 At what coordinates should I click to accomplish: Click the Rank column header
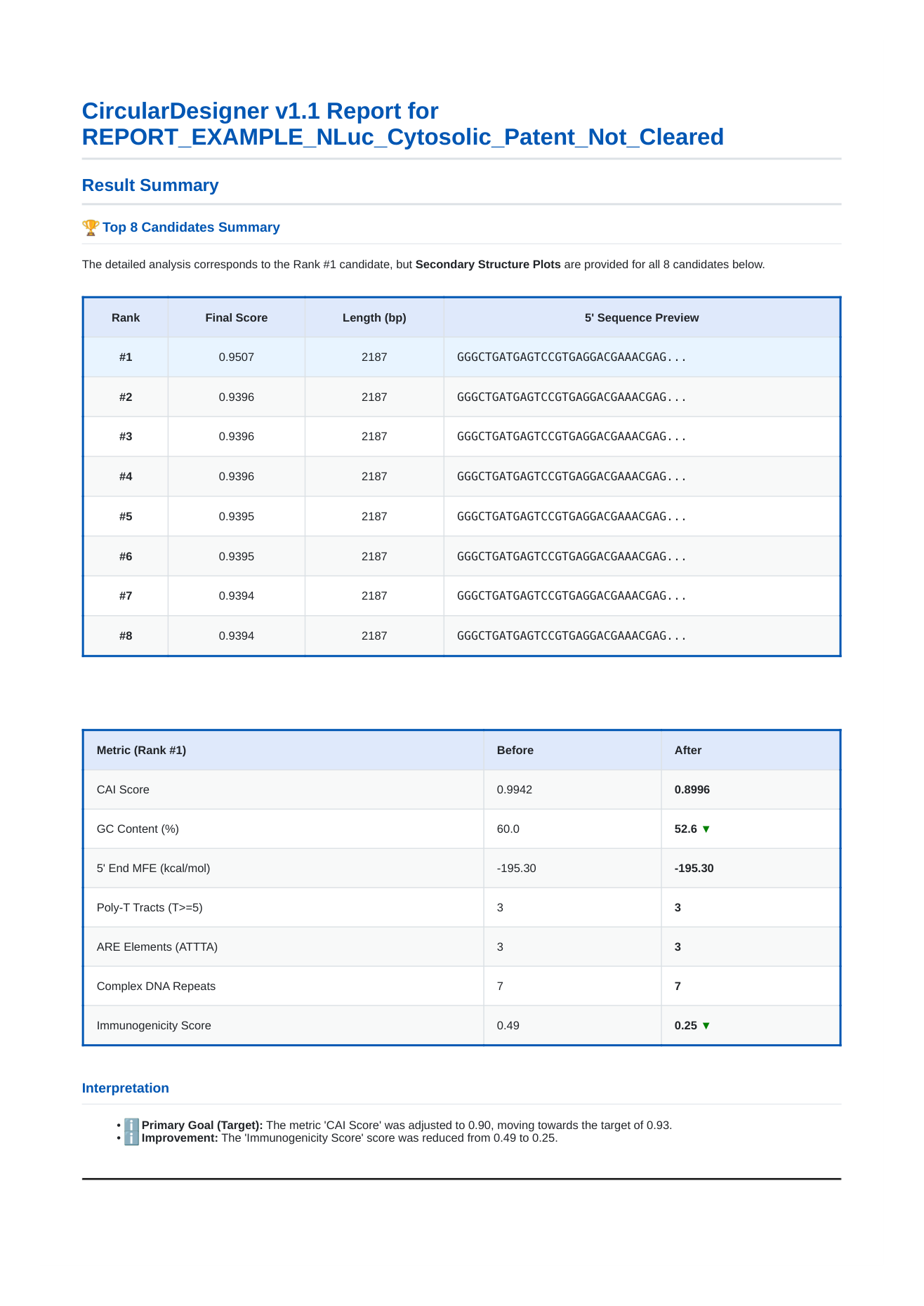pyautogui.click(x=126, y=317)
